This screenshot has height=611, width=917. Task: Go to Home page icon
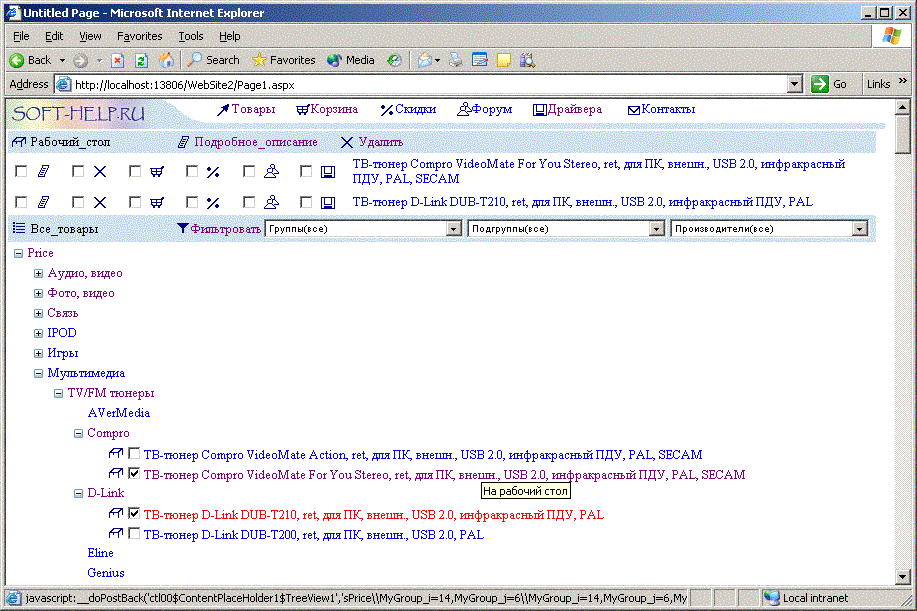pos(166,60)
